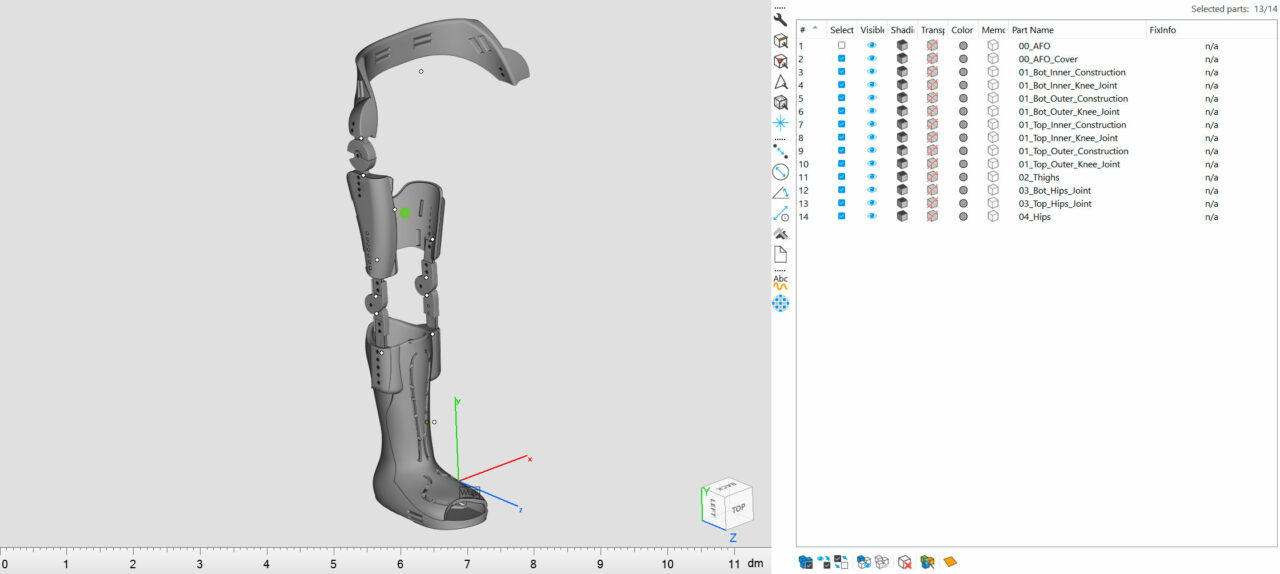Click the TOP face of view cube
The height and width of the screenshot is (574, 1280).
738,508
